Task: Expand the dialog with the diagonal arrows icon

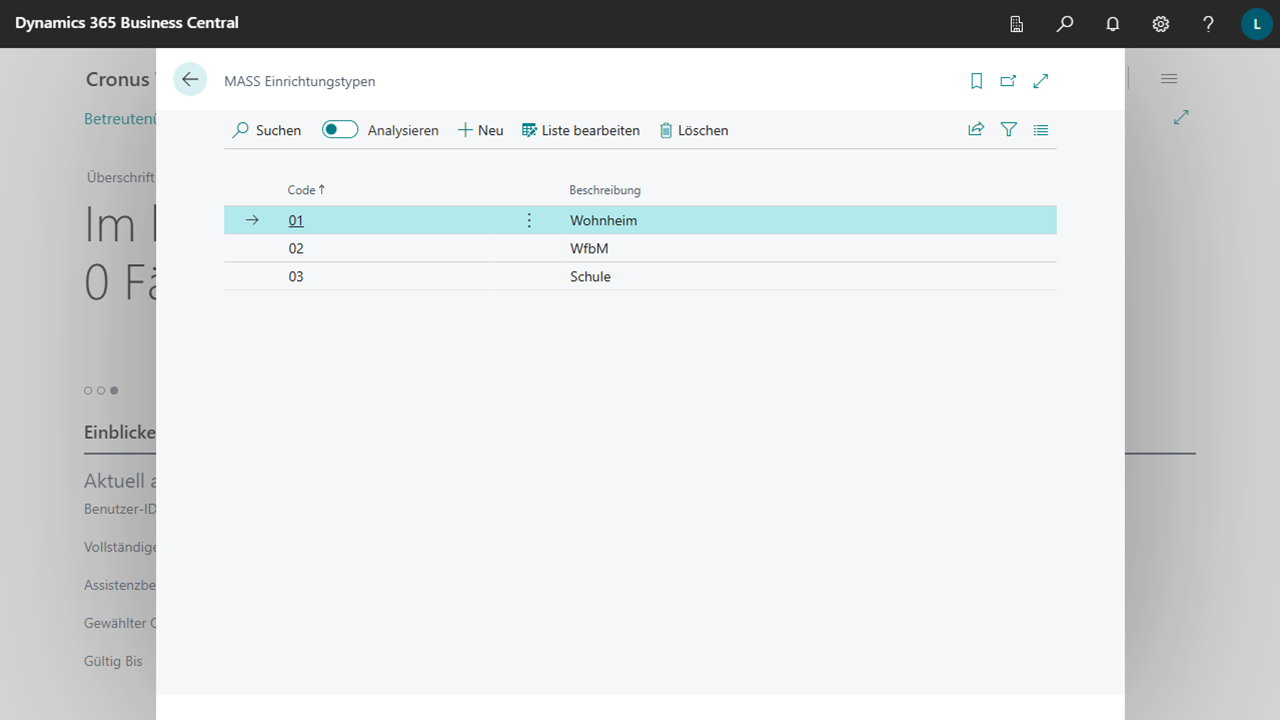Action: [1041, 81]
